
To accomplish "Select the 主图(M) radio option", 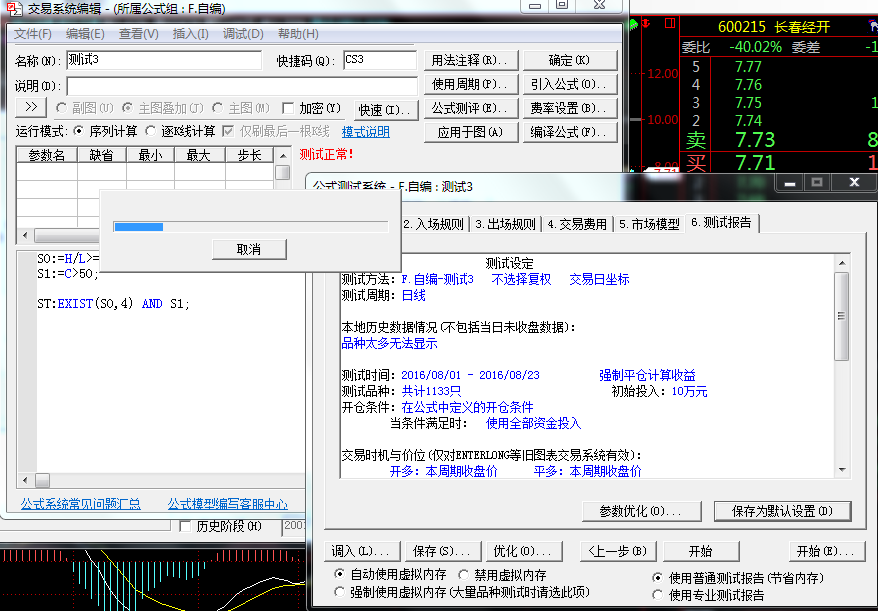I will coord(217,108).
